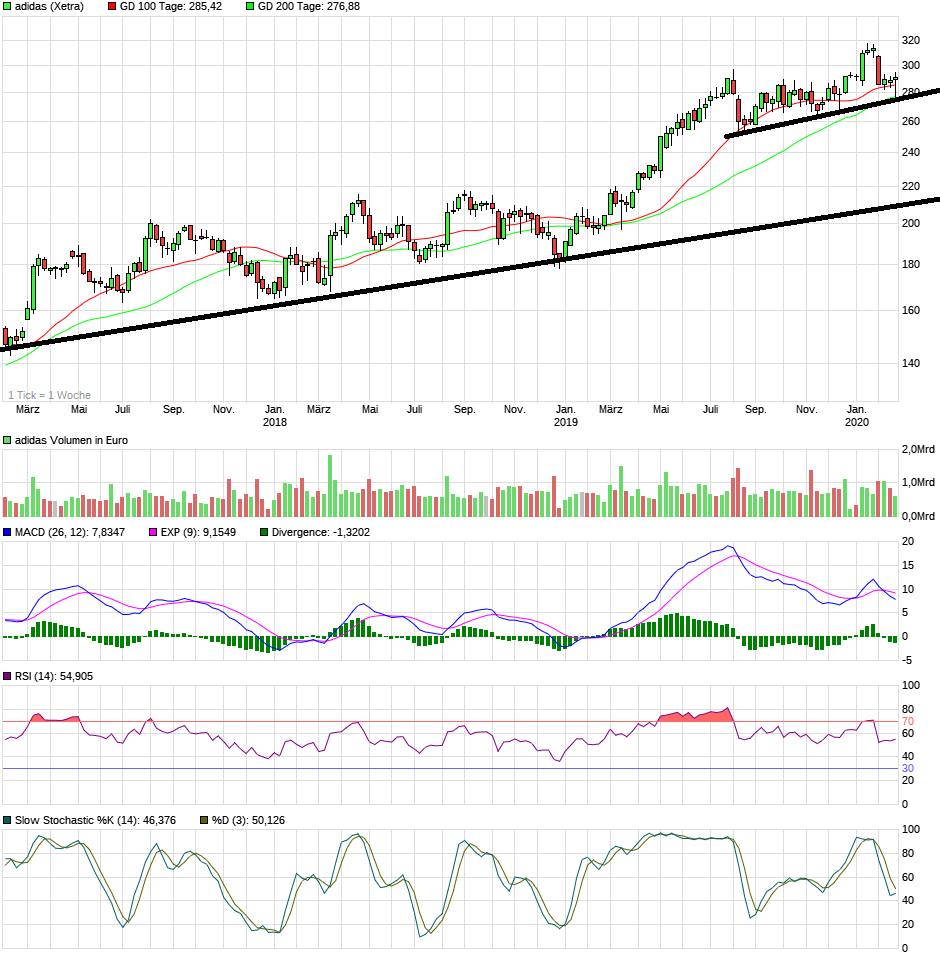Screen dimensions: 940x958
Task: Click the 'adidas Volumen in Euro' label
Action: [x=71, y=441]
